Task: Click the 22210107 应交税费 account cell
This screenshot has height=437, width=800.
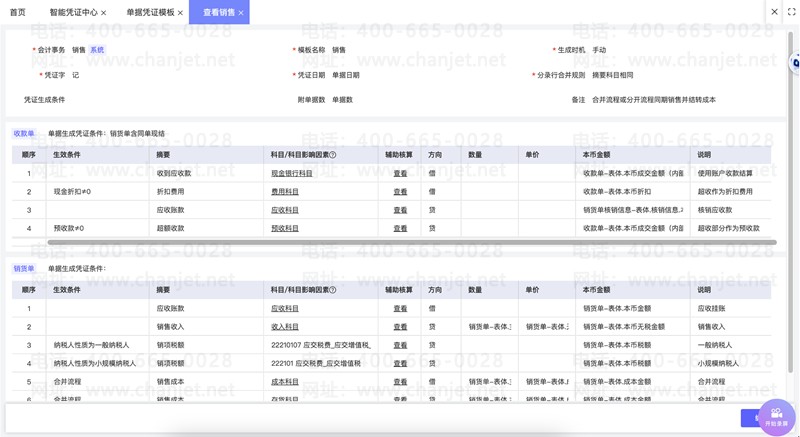Action: click(320, 345)
